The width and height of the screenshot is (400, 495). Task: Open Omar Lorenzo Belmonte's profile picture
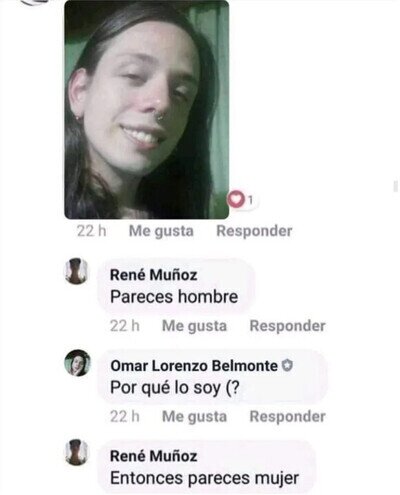pos(77,363)
